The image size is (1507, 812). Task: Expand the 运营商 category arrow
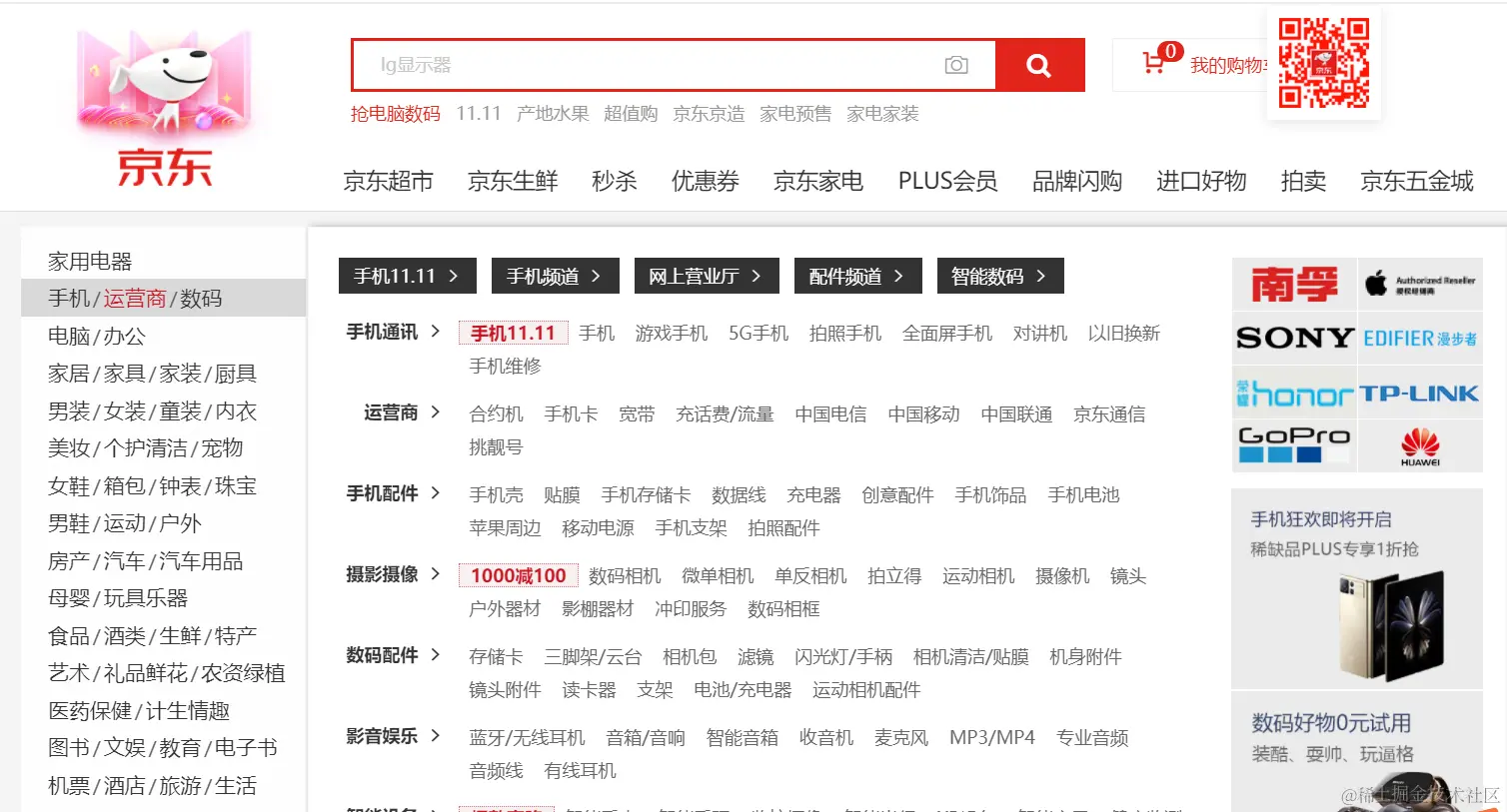(x=435, y=411)
